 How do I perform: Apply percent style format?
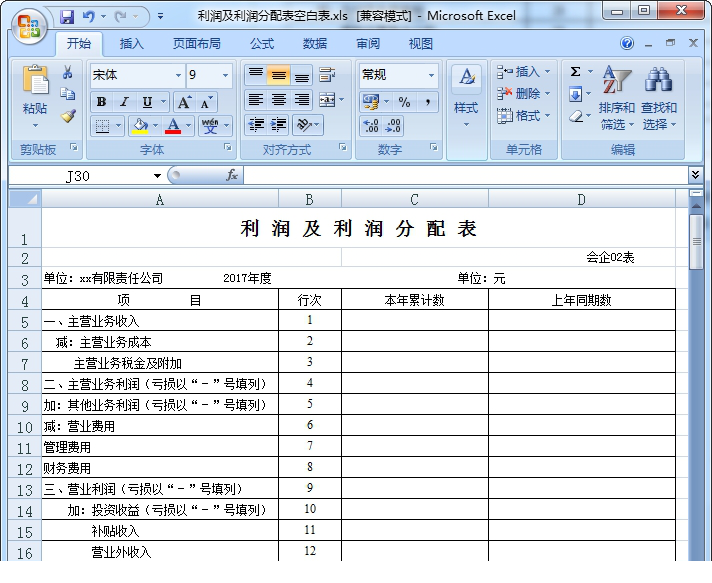404,102
